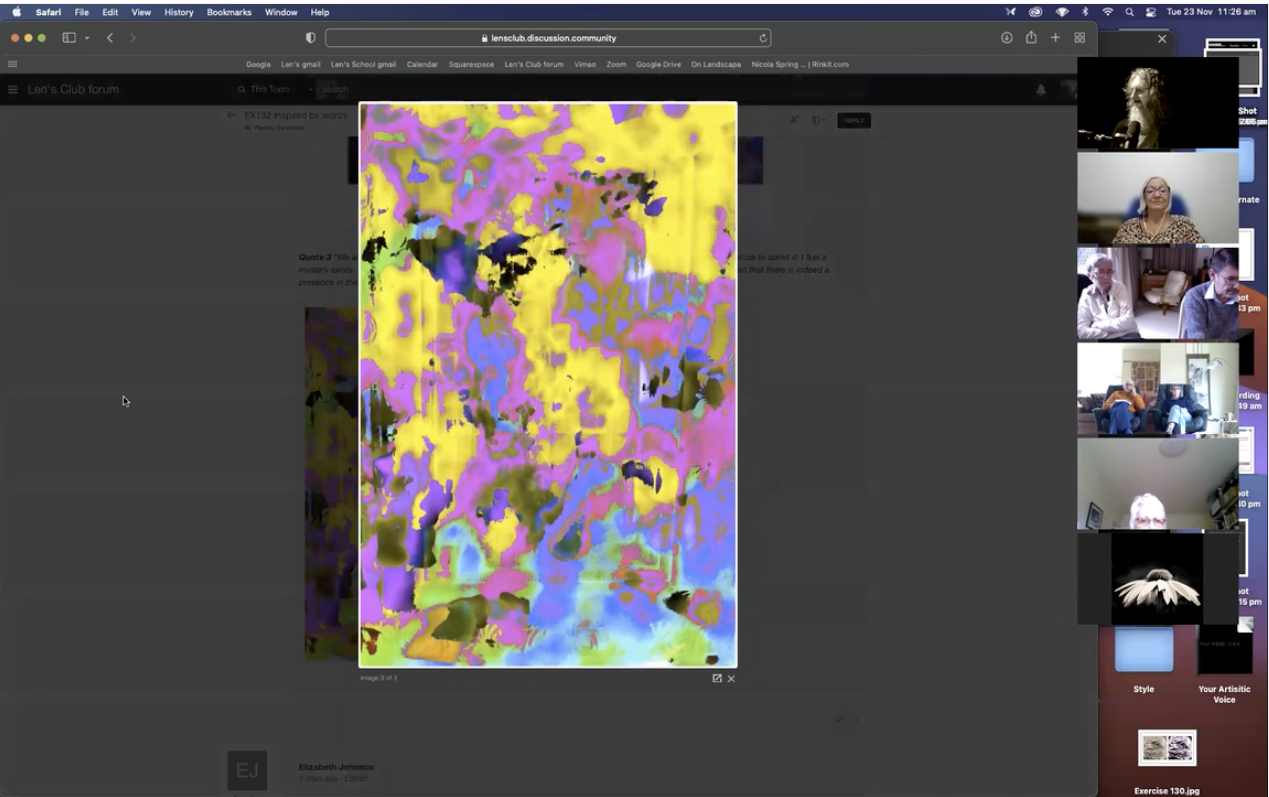The width and height of the screenshot is (1269, 797).
Task: Click the privacy report shield icon
Action: (310, 38)
